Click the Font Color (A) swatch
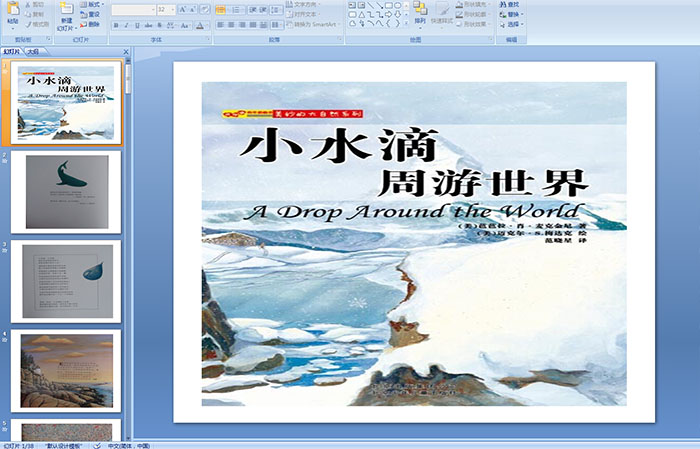 [200, 25]
